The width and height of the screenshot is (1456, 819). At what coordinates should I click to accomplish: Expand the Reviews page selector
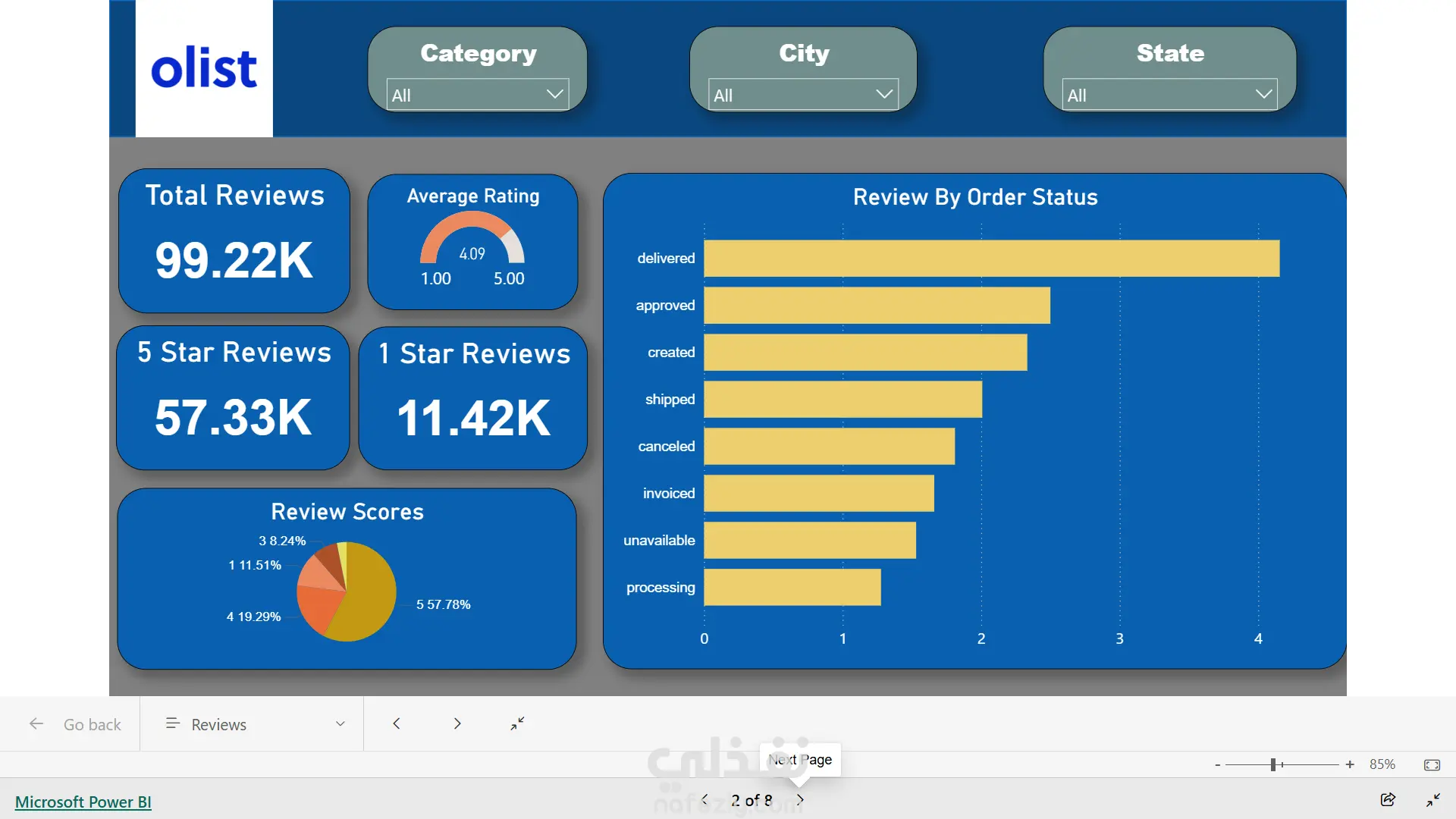(340, 724)
